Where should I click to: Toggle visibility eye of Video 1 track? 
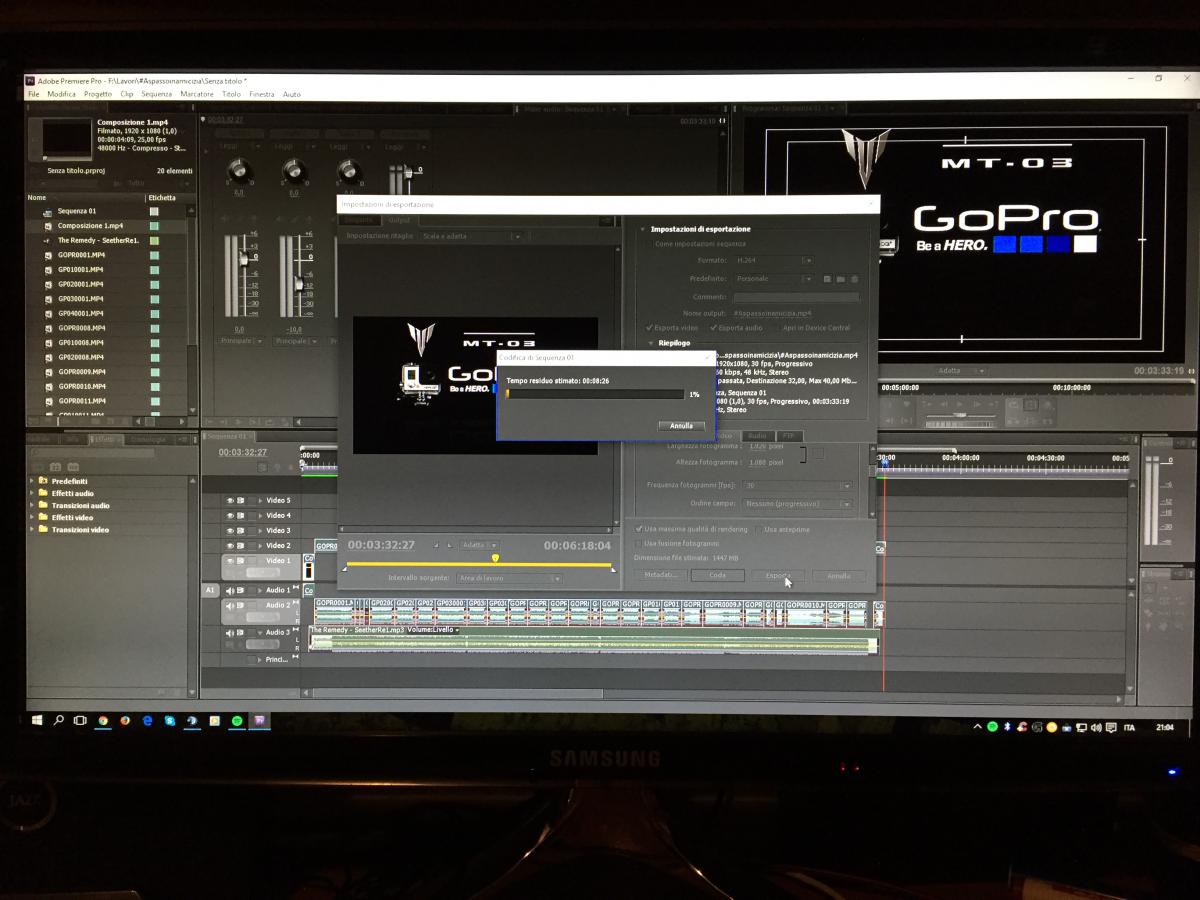click(230, 561)
